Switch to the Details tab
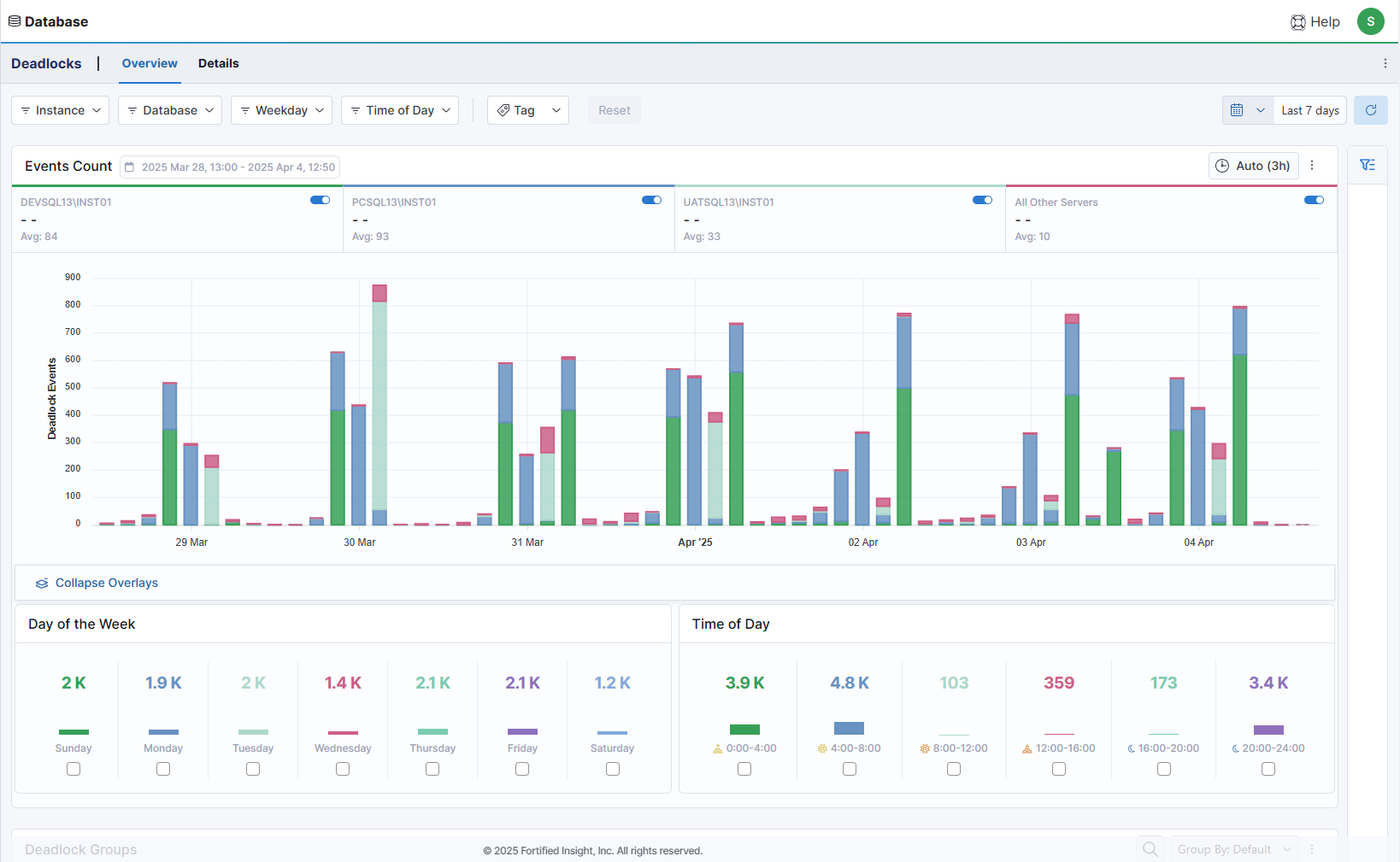This screenshot has width=1400, height=862. pos(219,63)
